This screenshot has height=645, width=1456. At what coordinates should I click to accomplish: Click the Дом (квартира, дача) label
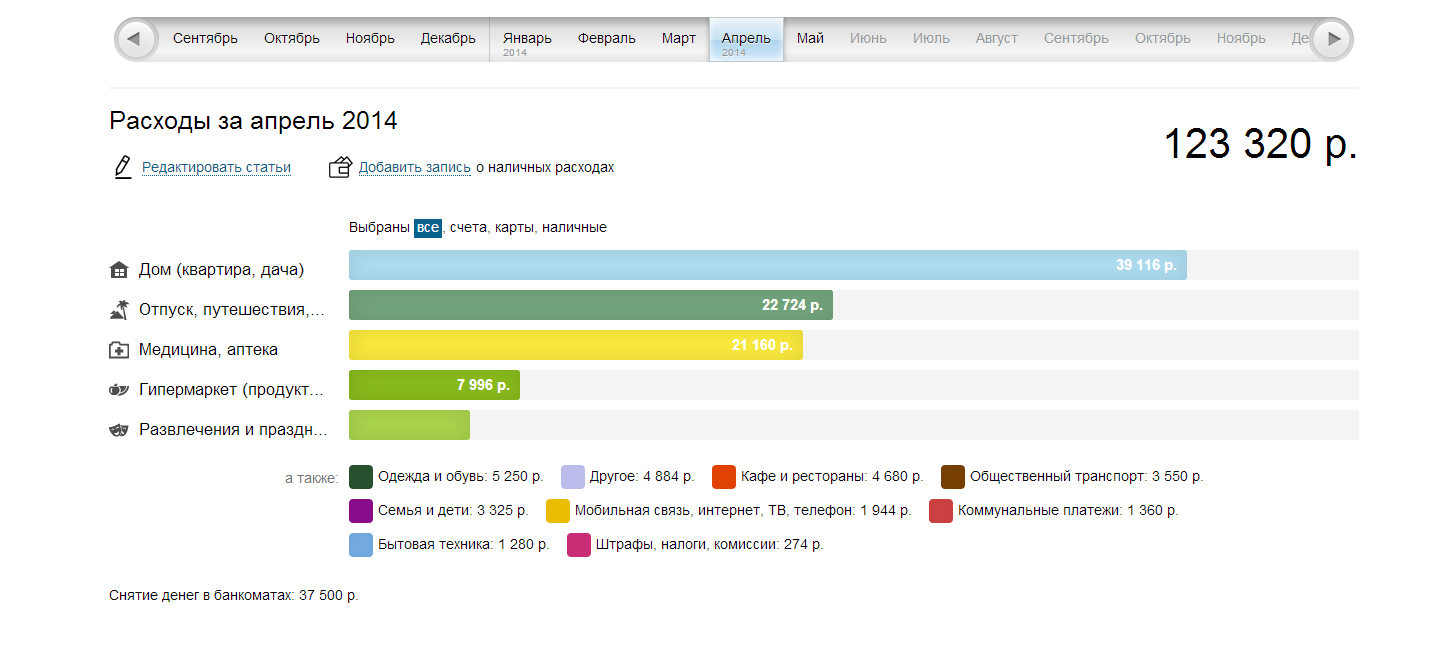click(x=221, y=270)
